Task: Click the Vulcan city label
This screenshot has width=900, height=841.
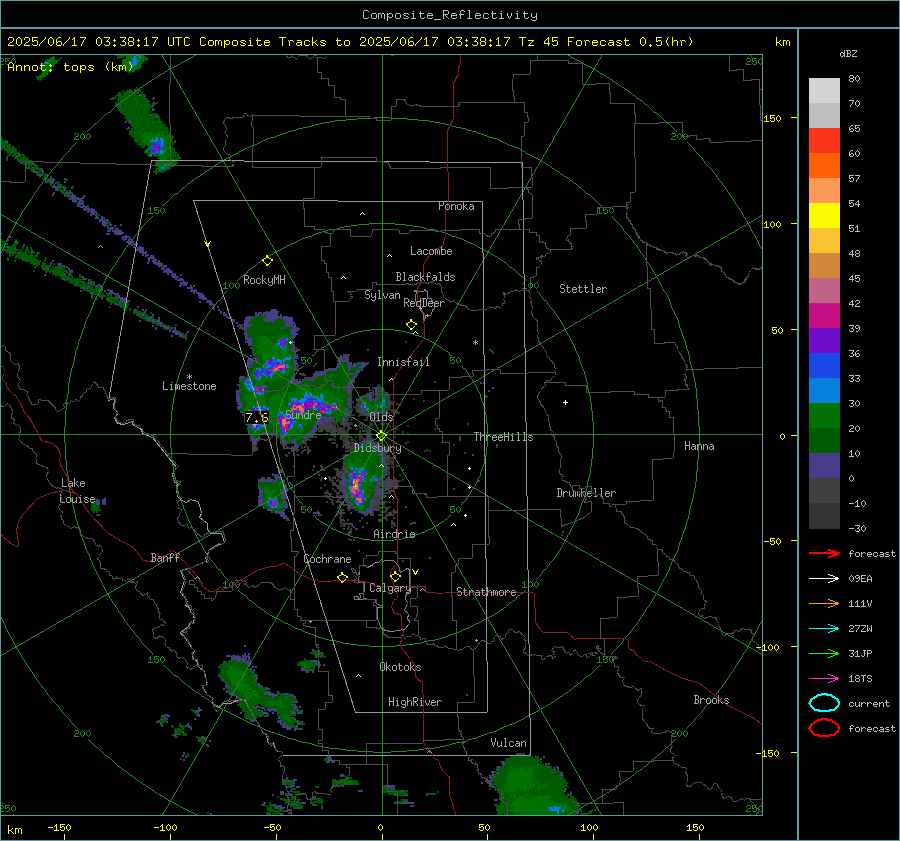Action: click(508, 743)
